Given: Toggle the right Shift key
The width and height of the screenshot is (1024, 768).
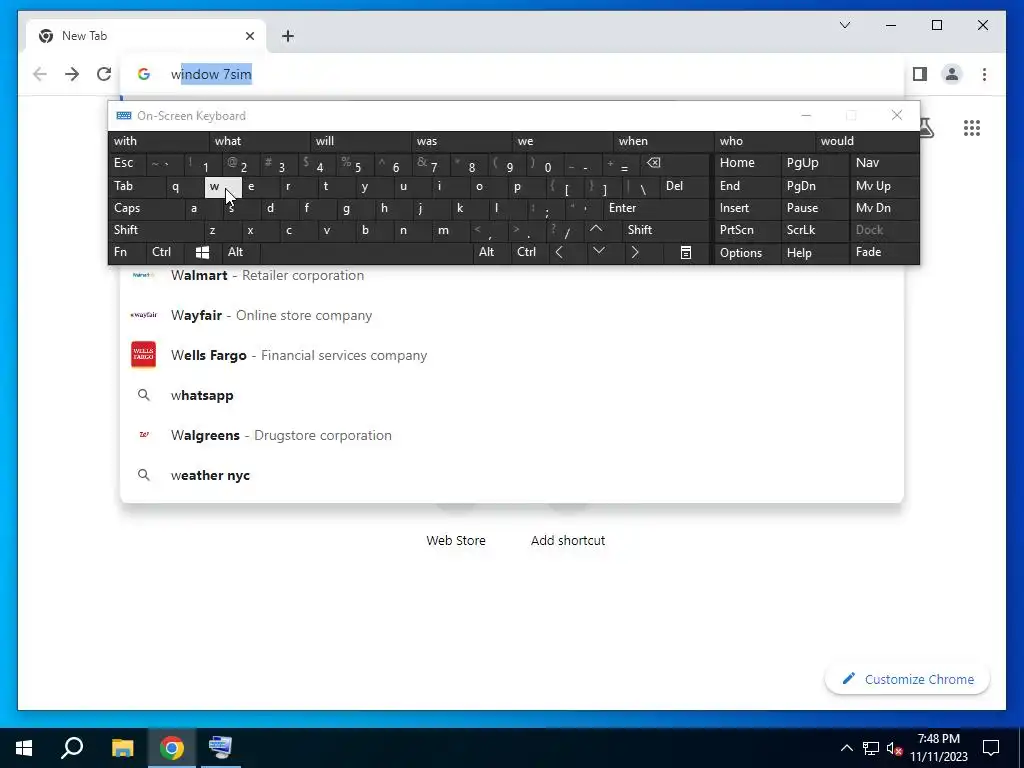Looking at the screenshot, I should (x=665, y=230).
